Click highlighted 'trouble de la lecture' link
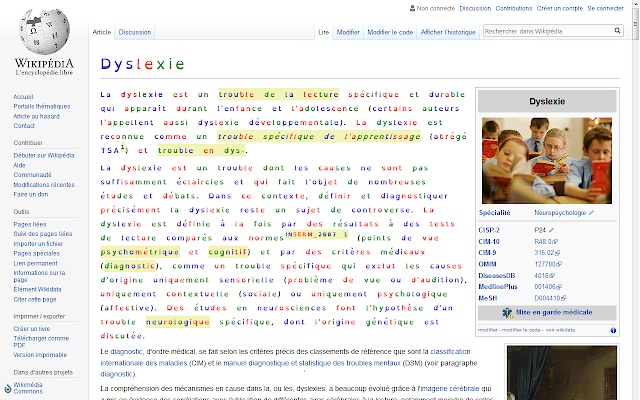The height and width of the screenshot is (400, 640). (x=279, y=94)
